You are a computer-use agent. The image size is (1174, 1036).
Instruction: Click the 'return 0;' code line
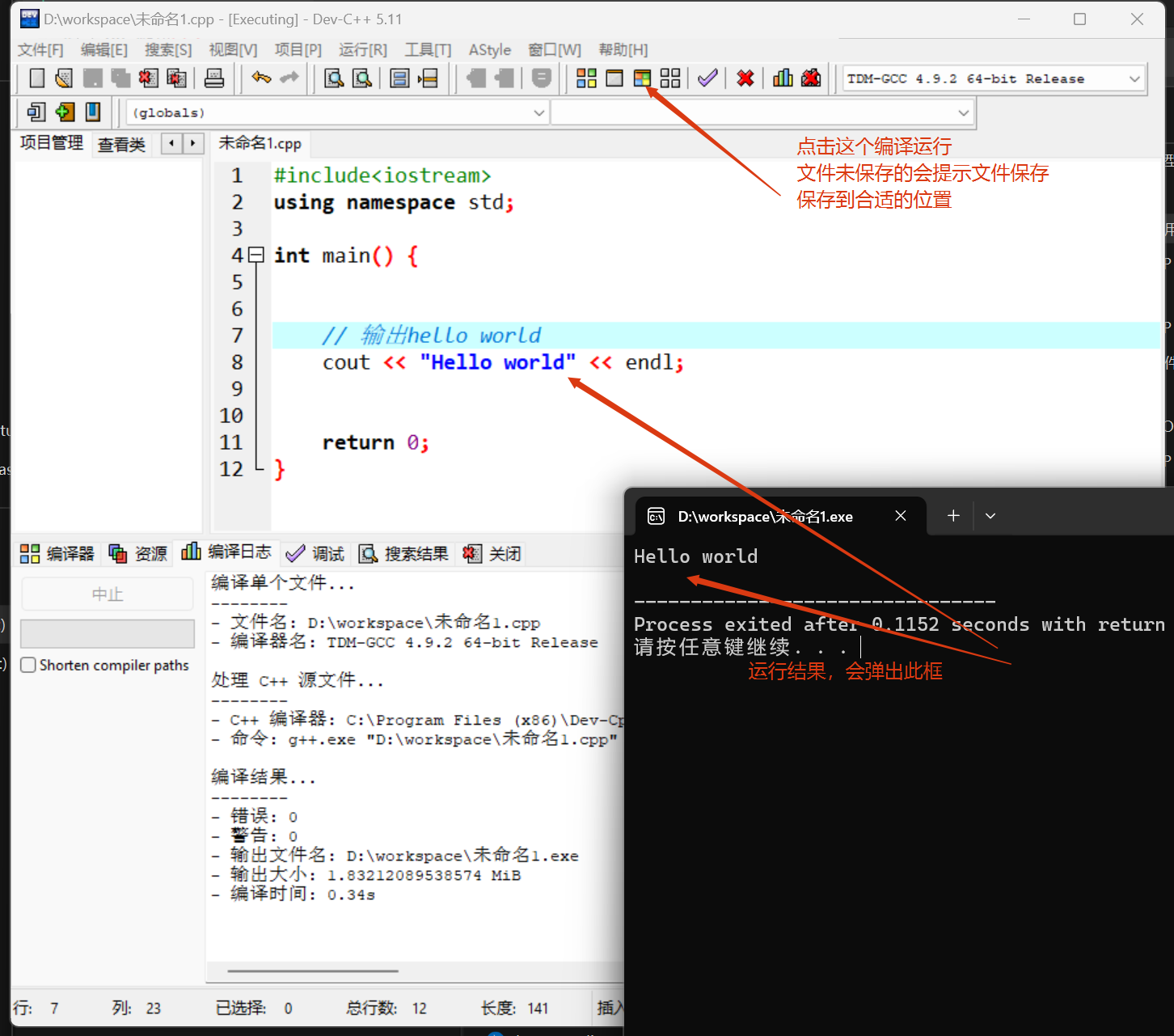tap(375, 442)
